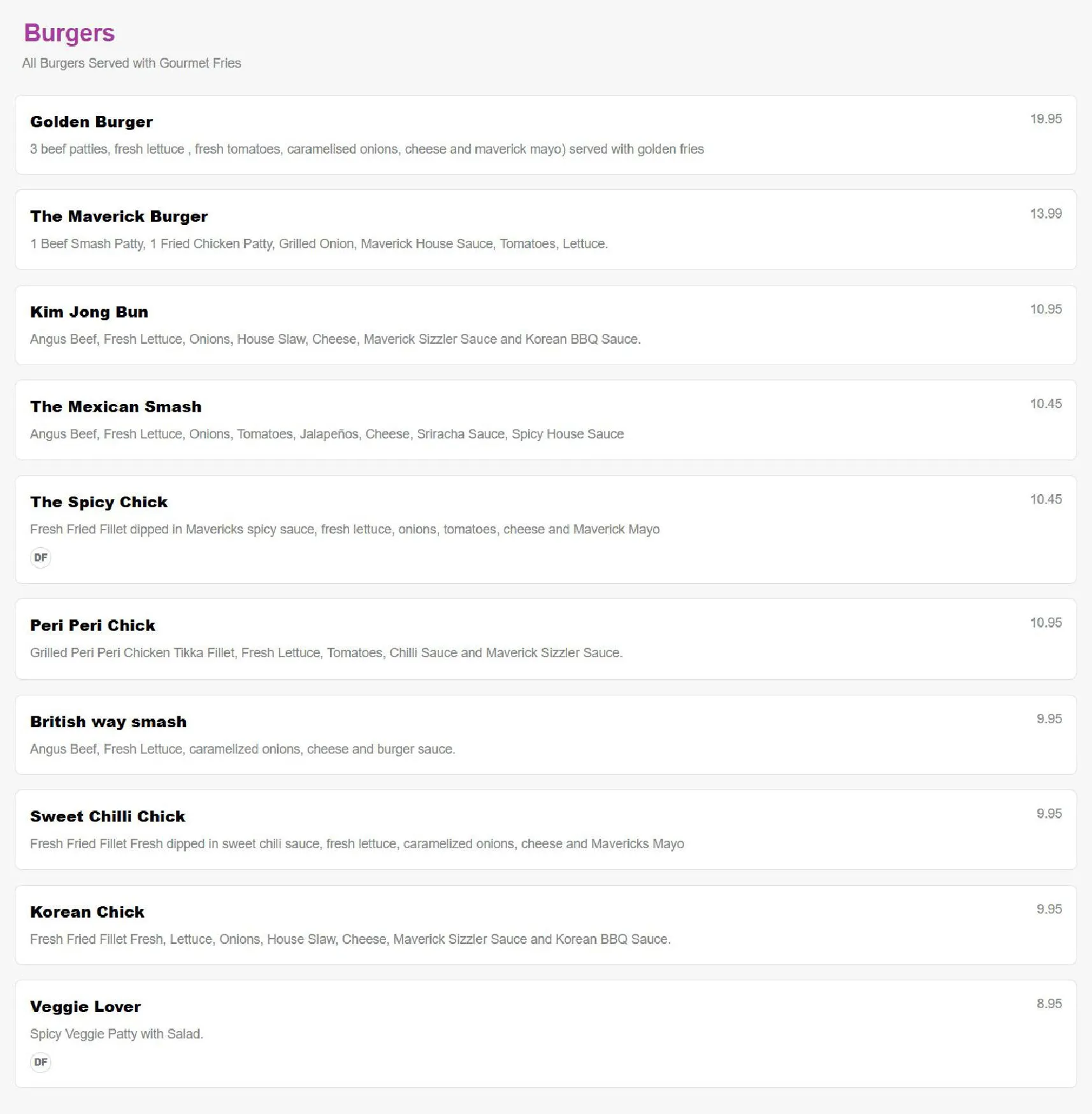Open the Korean Chick item

tap(545, 925)
